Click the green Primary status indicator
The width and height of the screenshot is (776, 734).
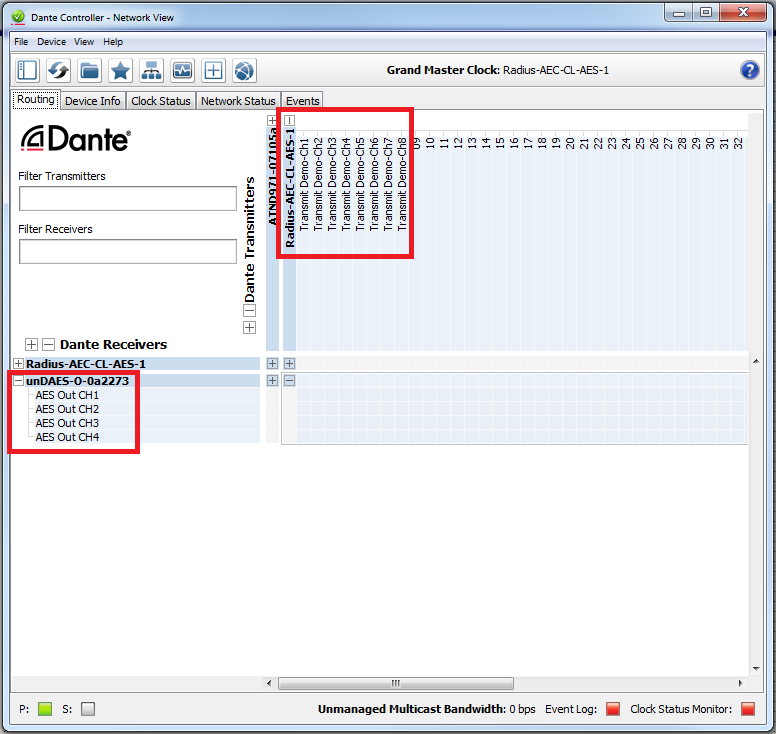coord(45,709)
